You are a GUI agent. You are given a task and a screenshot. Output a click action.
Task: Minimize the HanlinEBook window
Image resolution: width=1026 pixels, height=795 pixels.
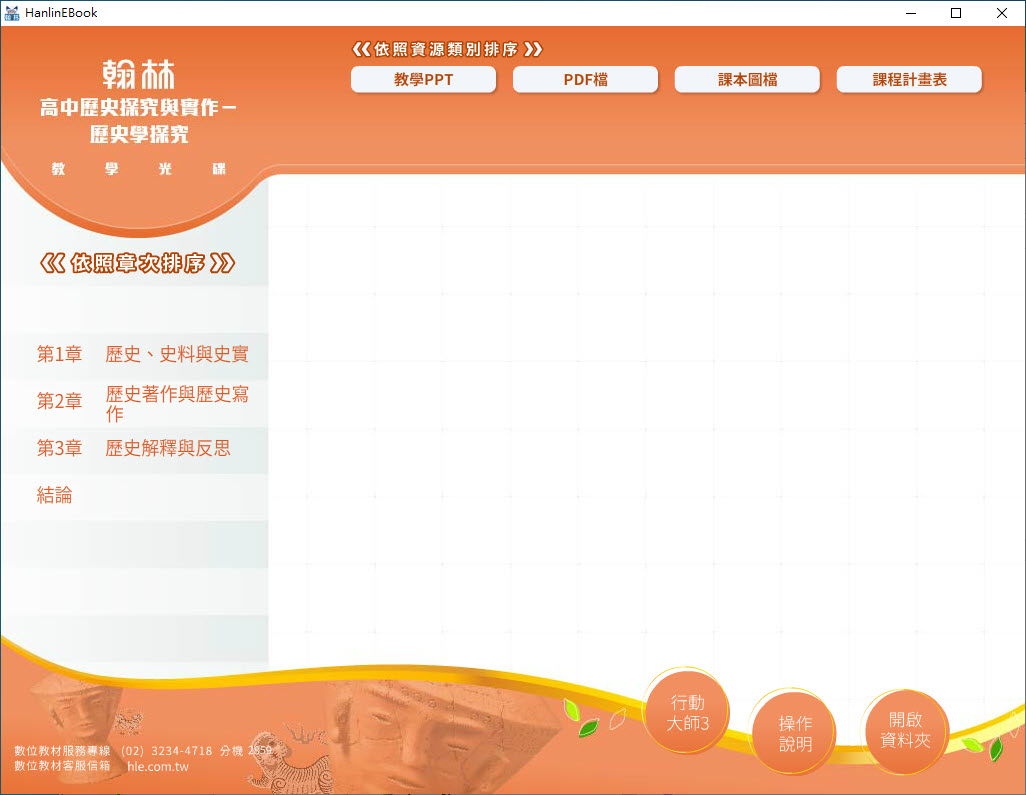tap(911, 13)
